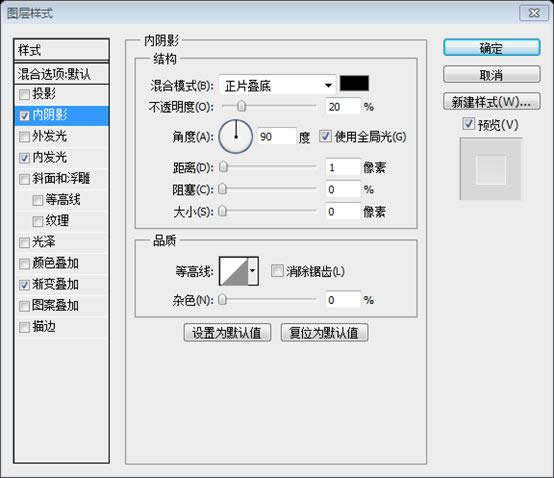The width and height of the screenshot is (554, 478).
Task: Click 设置为默认值 button
Action: click(227, 332)
